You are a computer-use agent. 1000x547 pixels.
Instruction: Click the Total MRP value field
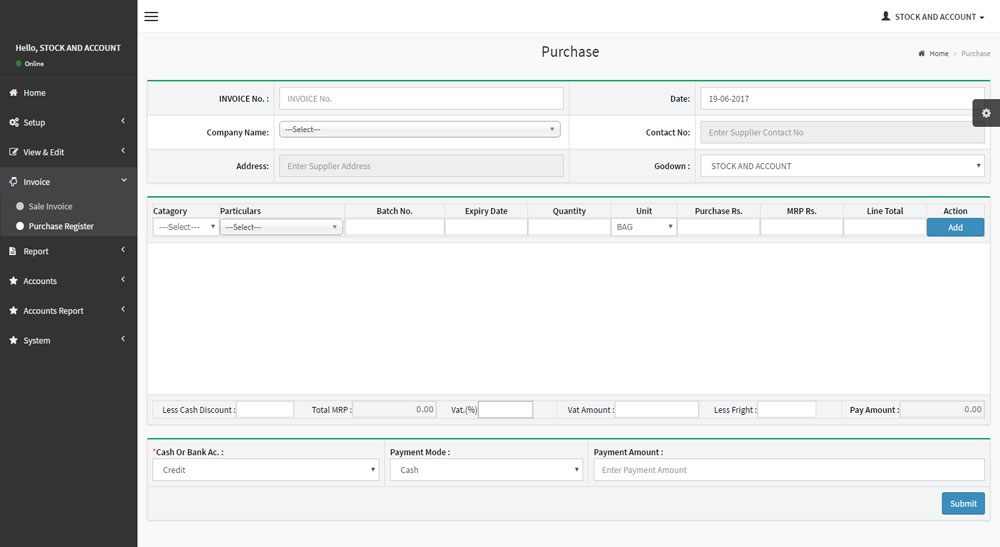(394, 409)
